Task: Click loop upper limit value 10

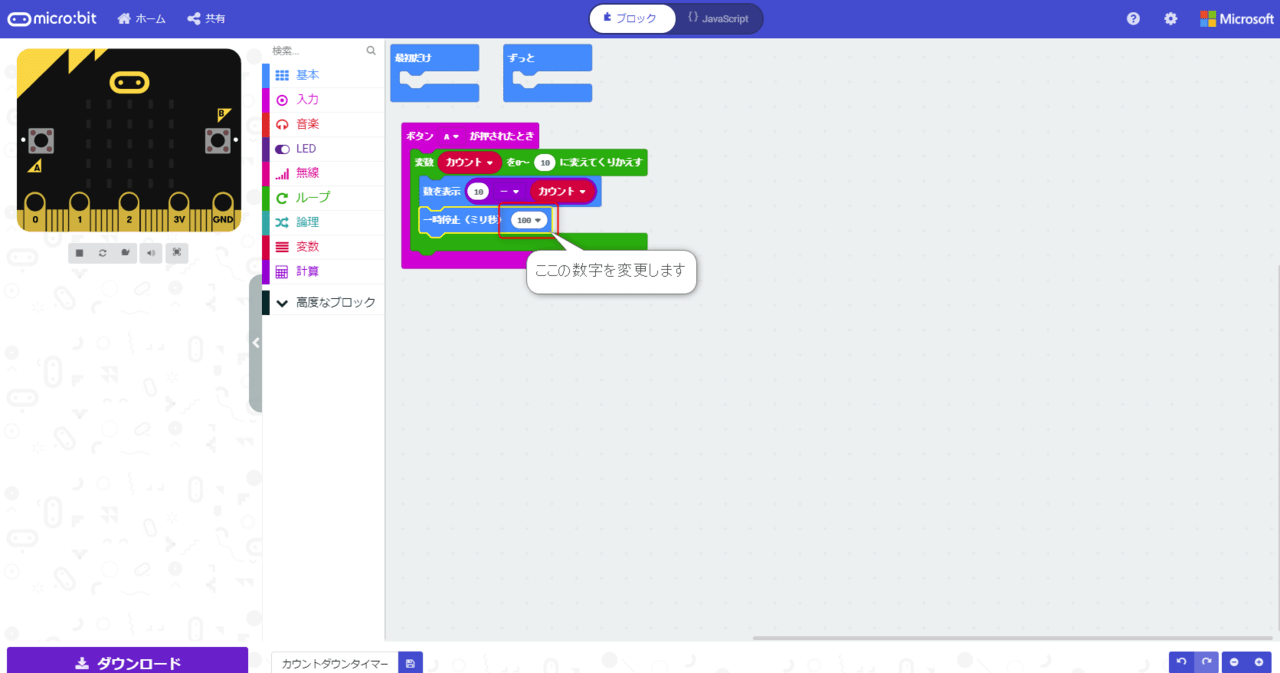Action: [x=544, y=162]
